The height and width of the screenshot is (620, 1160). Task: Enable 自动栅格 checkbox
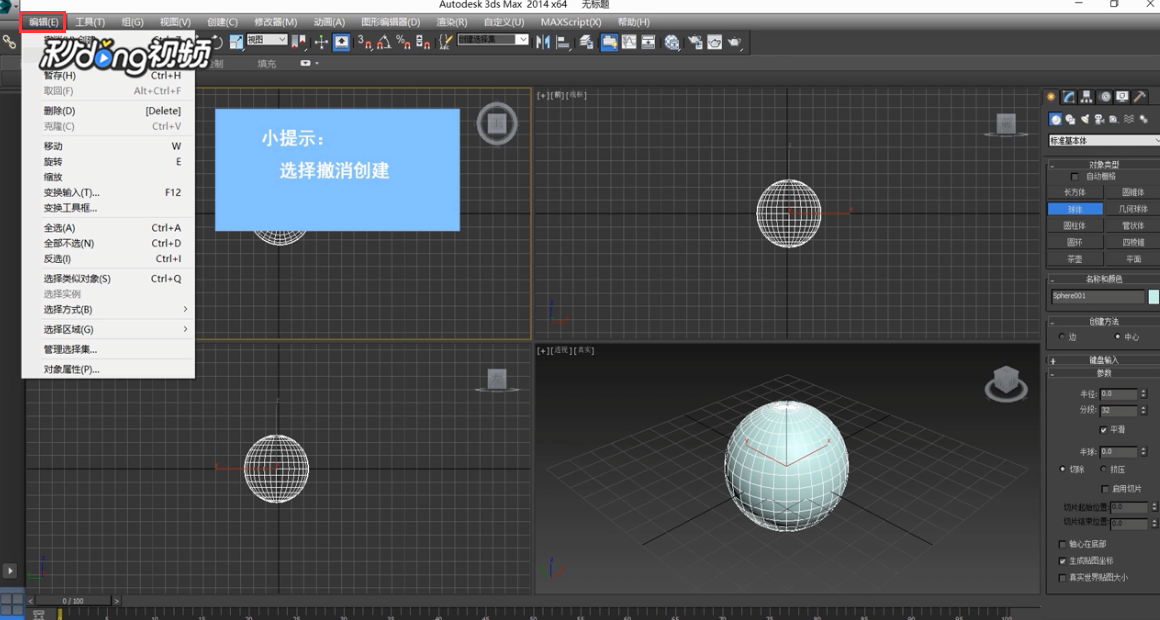(x=1075, y=177)
